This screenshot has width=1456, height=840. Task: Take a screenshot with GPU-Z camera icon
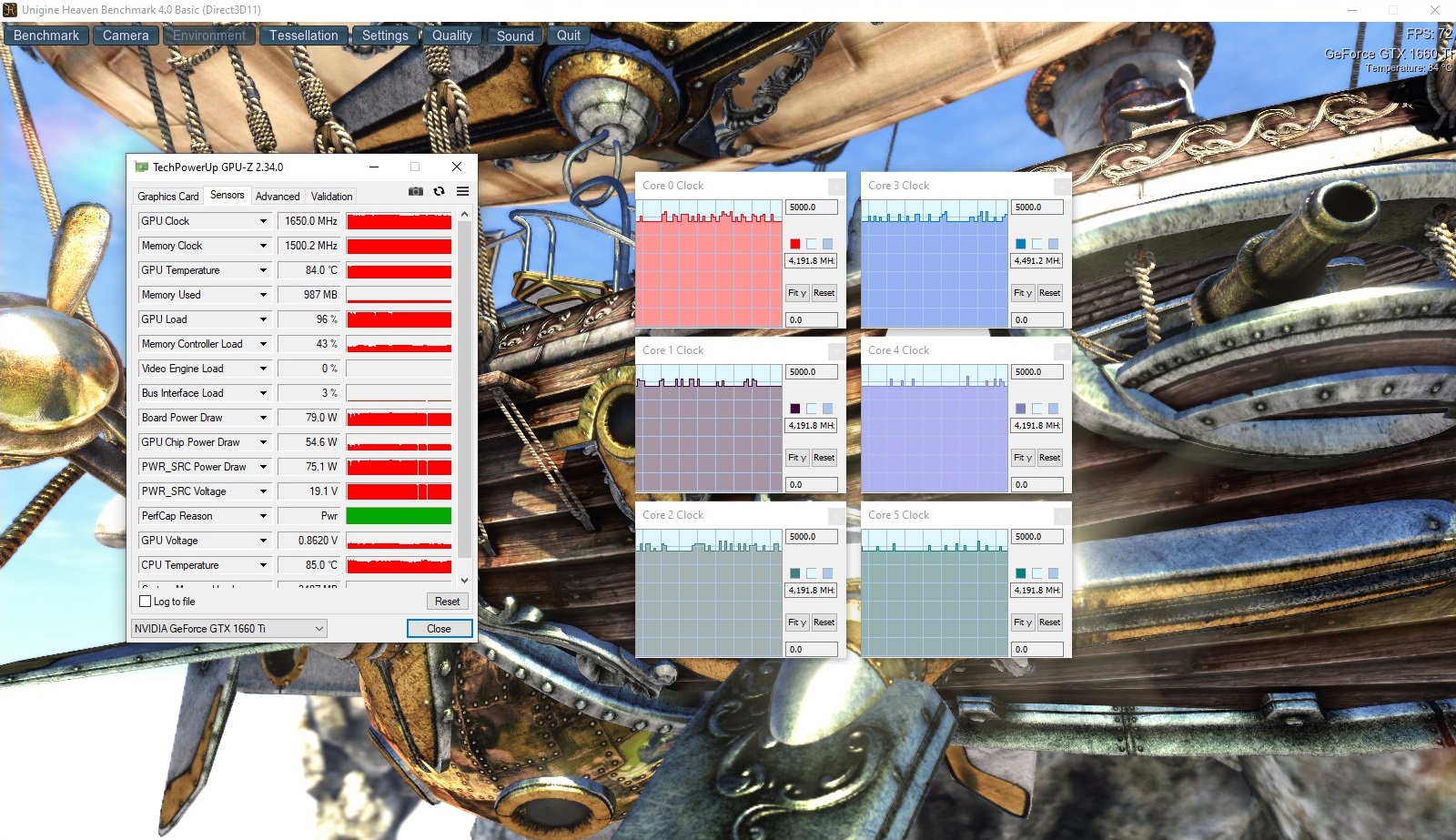(415, 191)
